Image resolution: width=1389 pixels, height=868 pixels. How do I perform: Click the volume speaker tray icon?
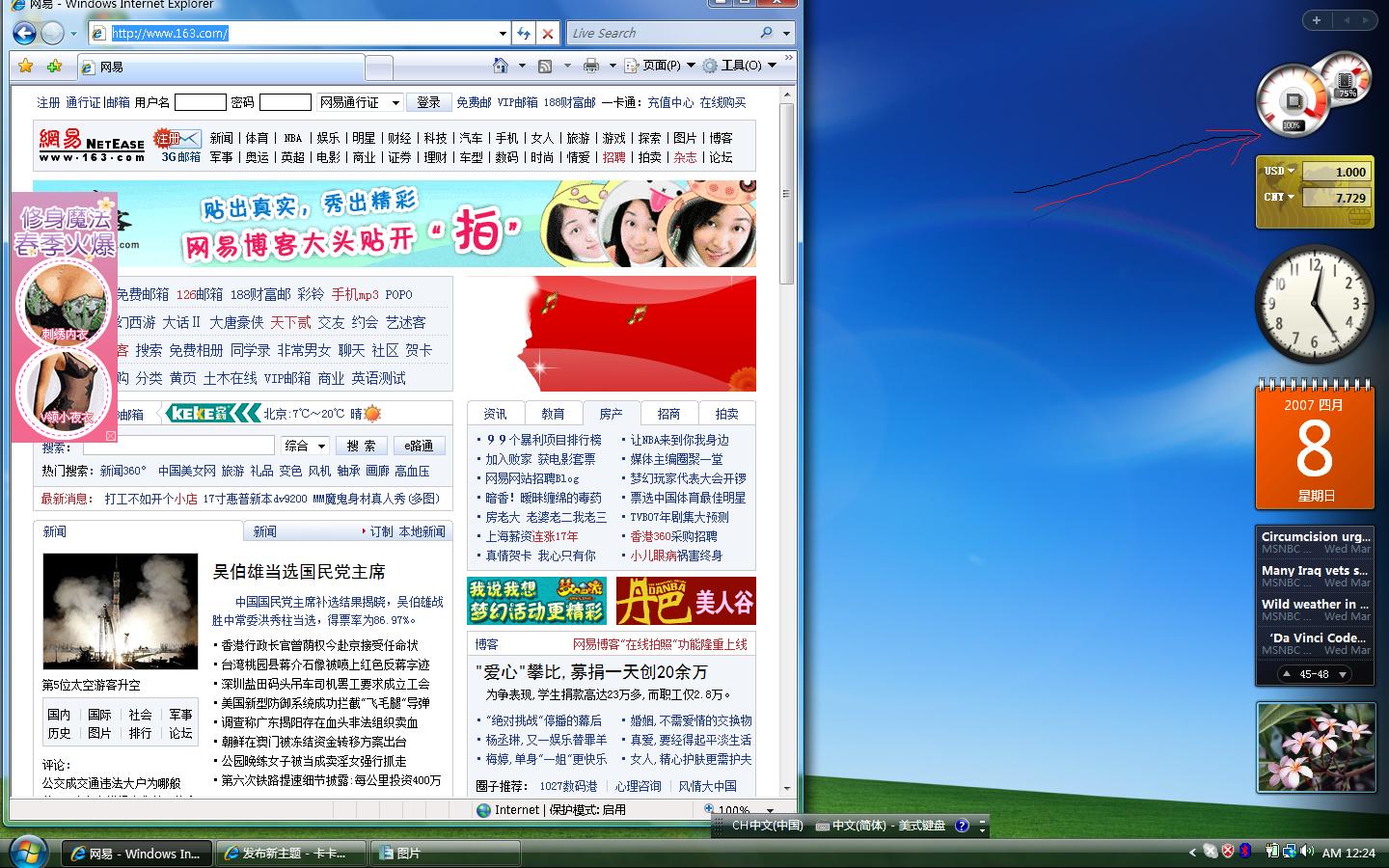pyautogui.click(x=1307, y=851)
